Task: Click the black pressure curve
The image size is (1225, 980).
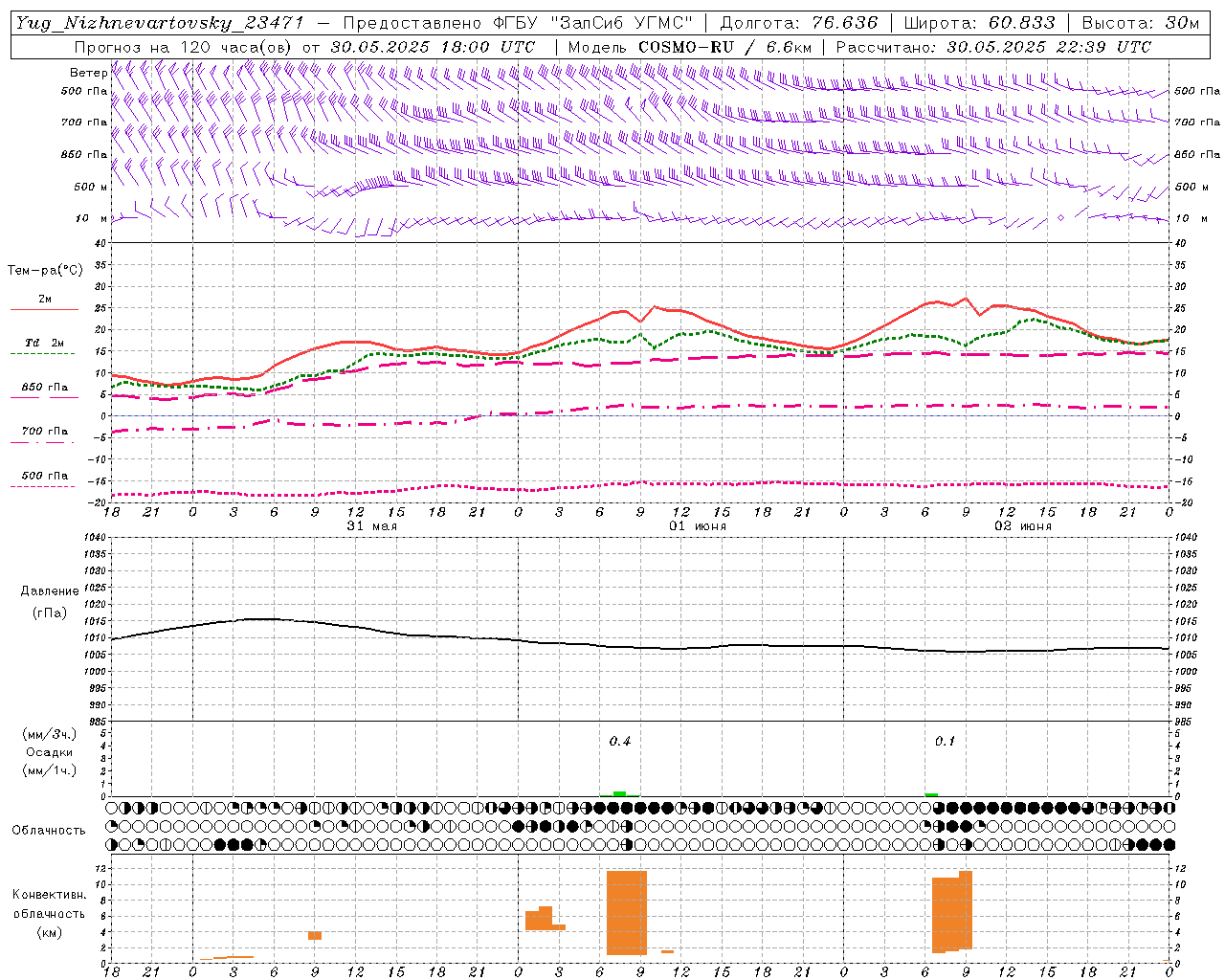Action: tap(639, 648)
